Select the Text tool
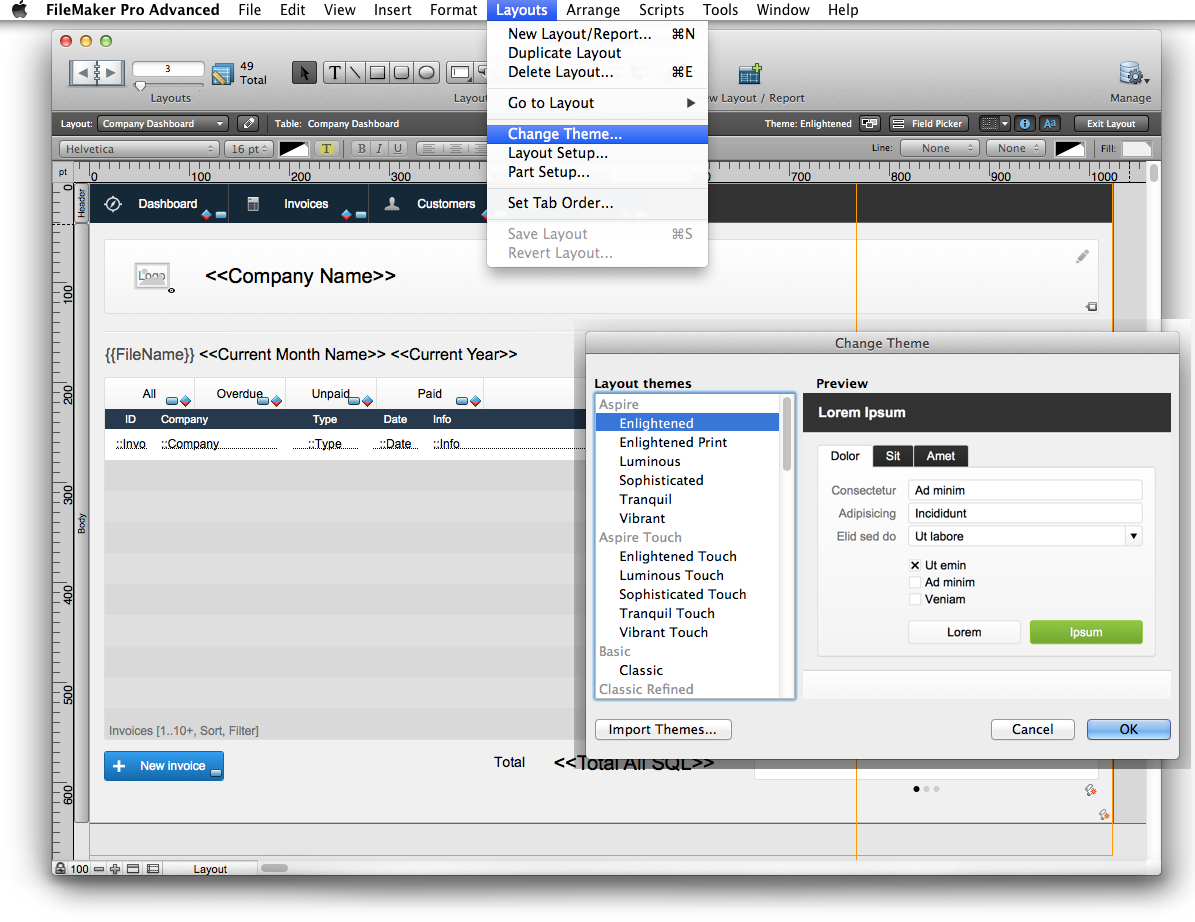 tap(334, 72)
